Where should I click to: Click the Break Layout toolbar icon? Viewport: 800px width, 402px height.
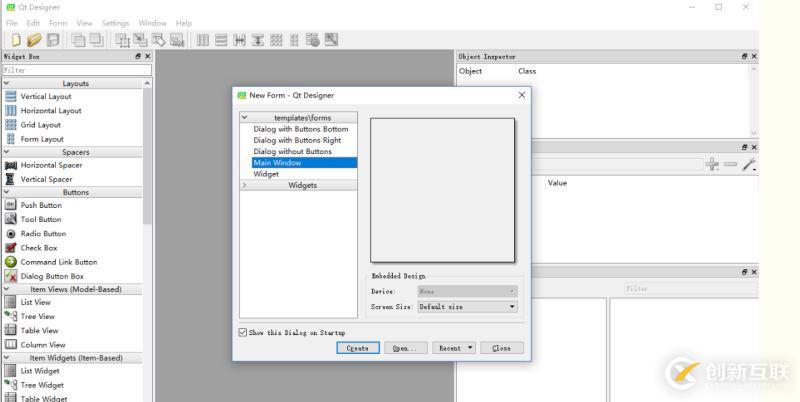click(313, 40)
